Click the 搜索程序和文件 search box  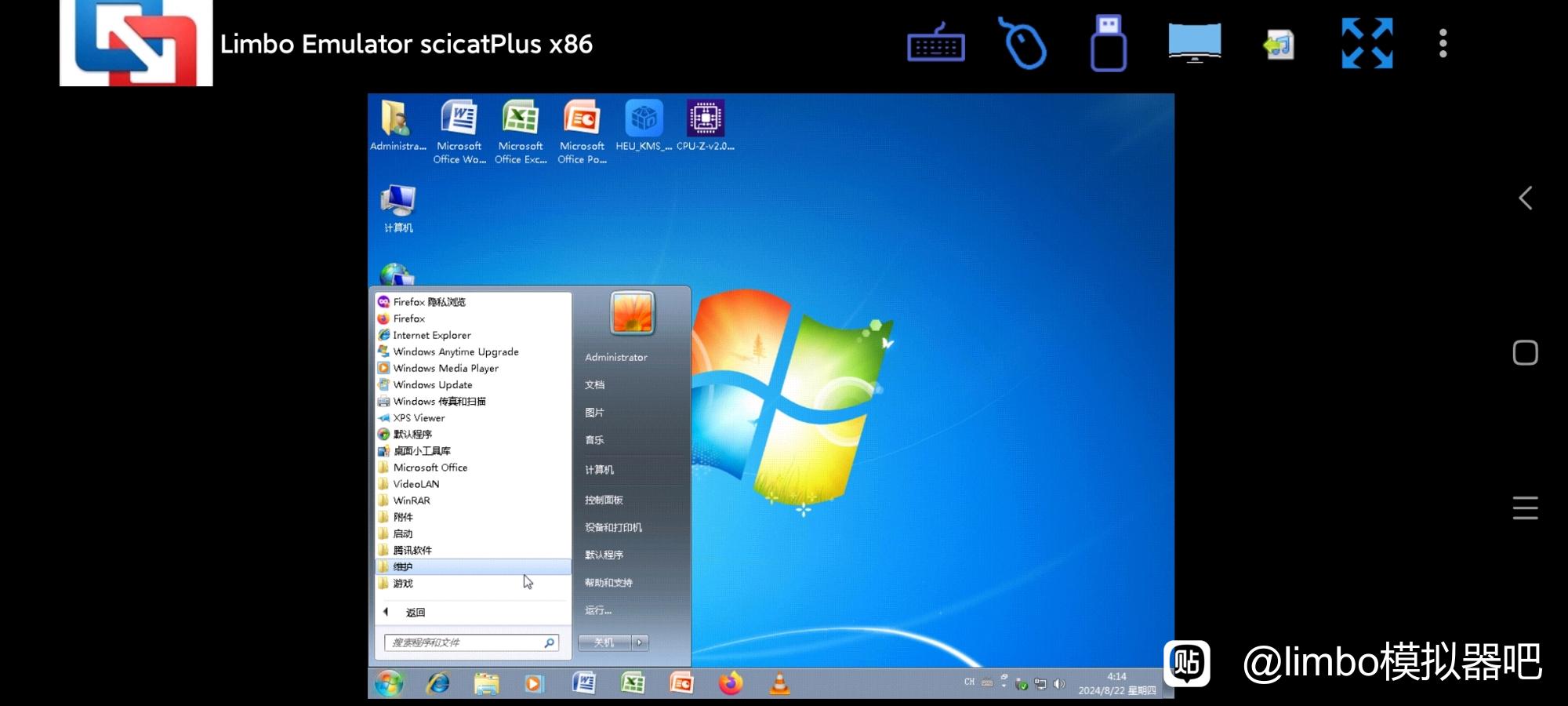point(471,642)
